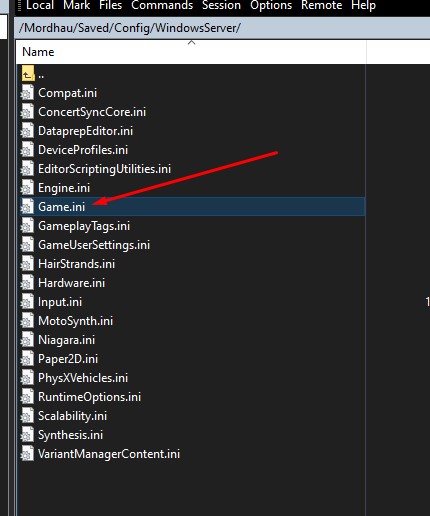
Task: Open the Mark menu
Action: [x=77, y=5]
